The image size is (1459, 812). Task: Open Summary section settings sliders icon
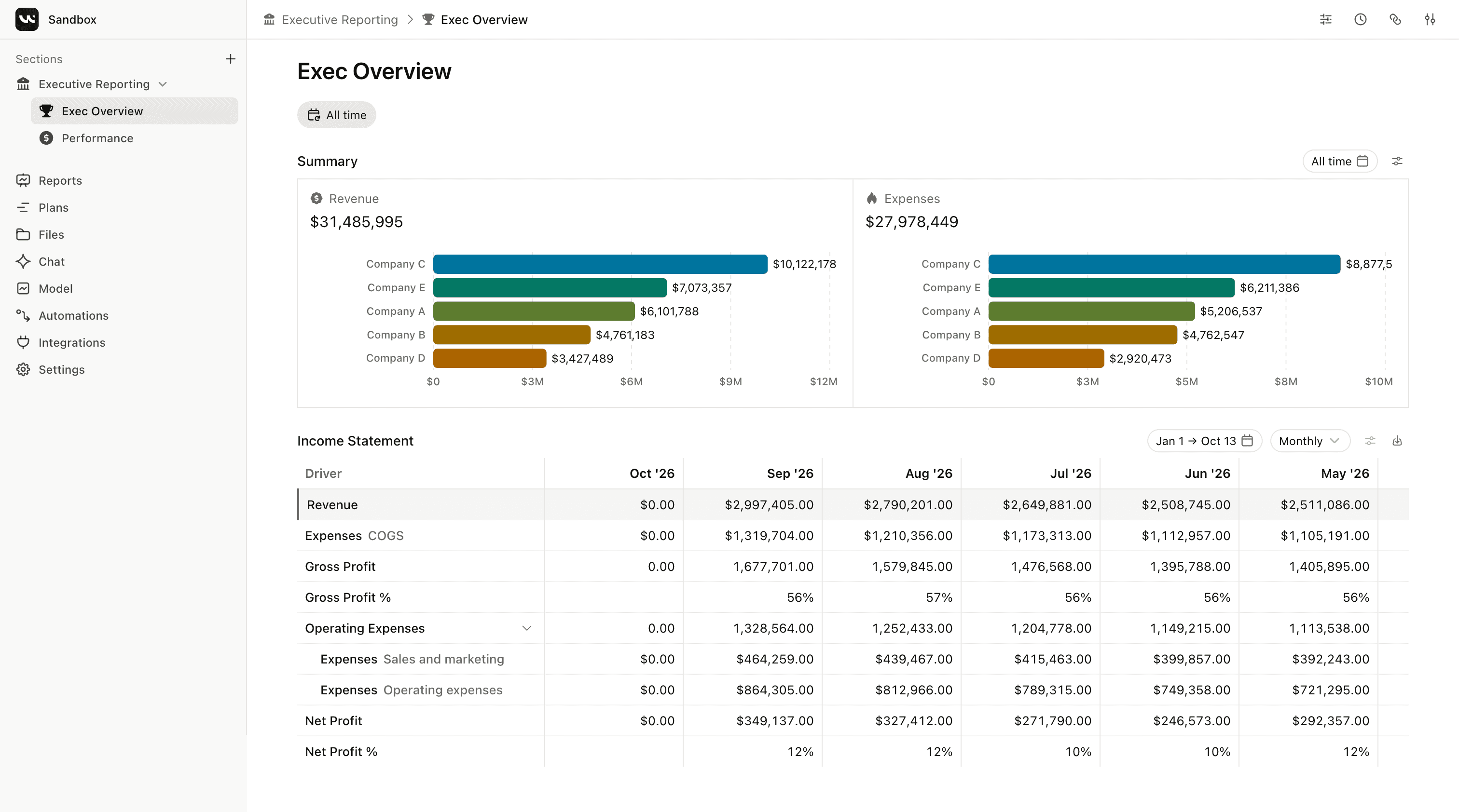click(1397, 161)
